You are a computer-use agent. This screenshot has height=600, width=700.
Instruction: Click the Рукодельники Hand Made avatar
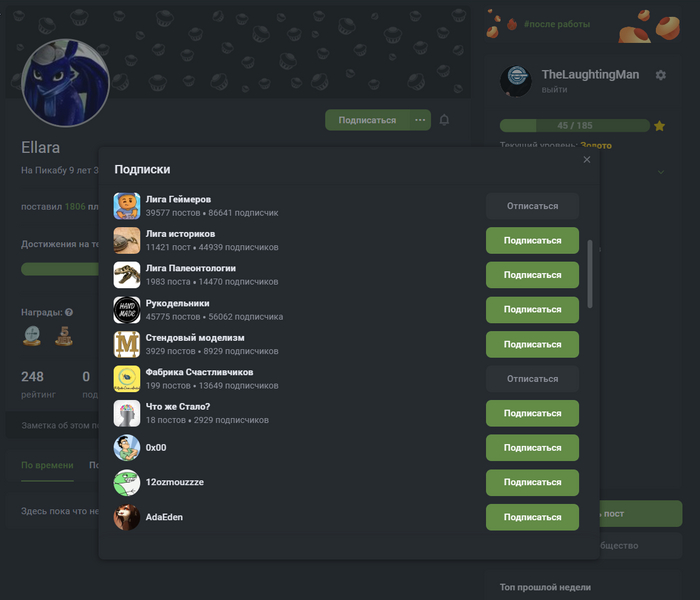(127, 310)
